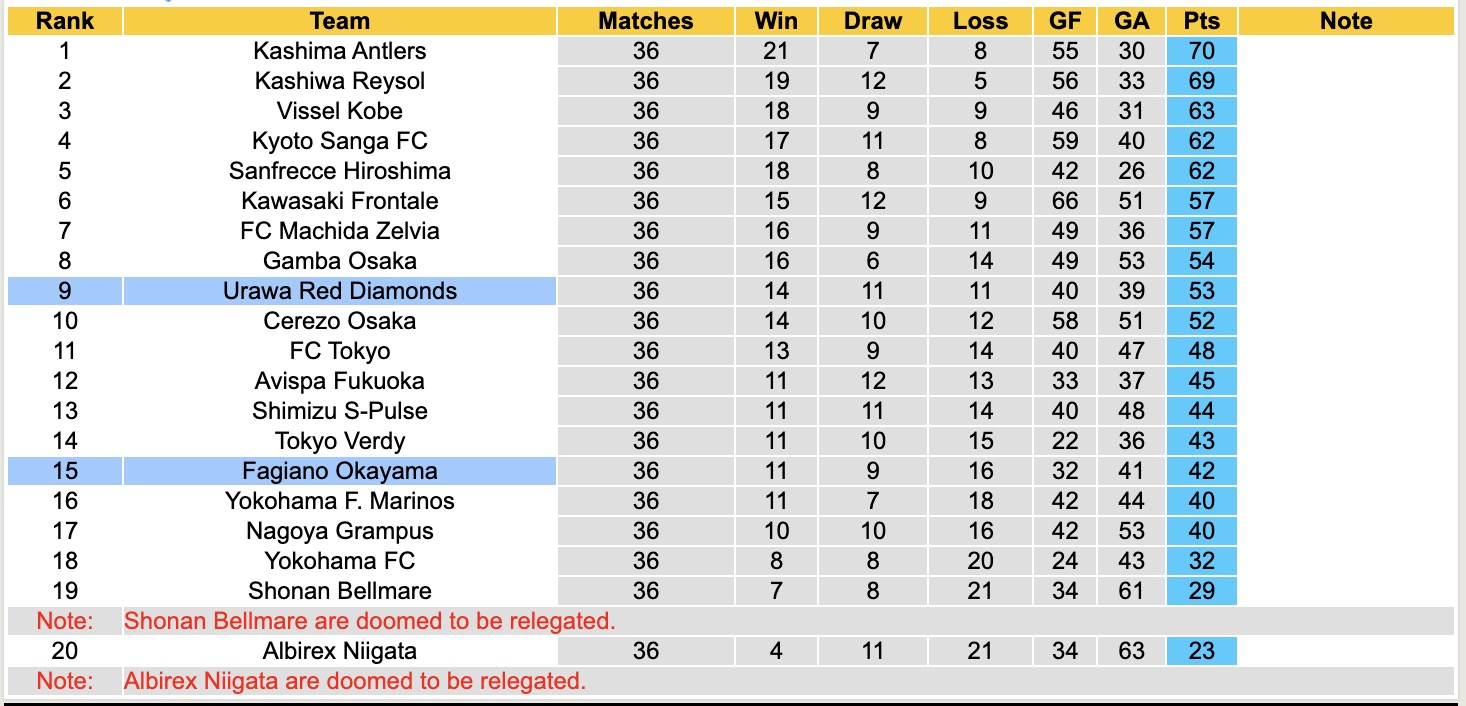Click the Rank column header
This screenshot has width=1466, height=706.
(x=64, y=21)
